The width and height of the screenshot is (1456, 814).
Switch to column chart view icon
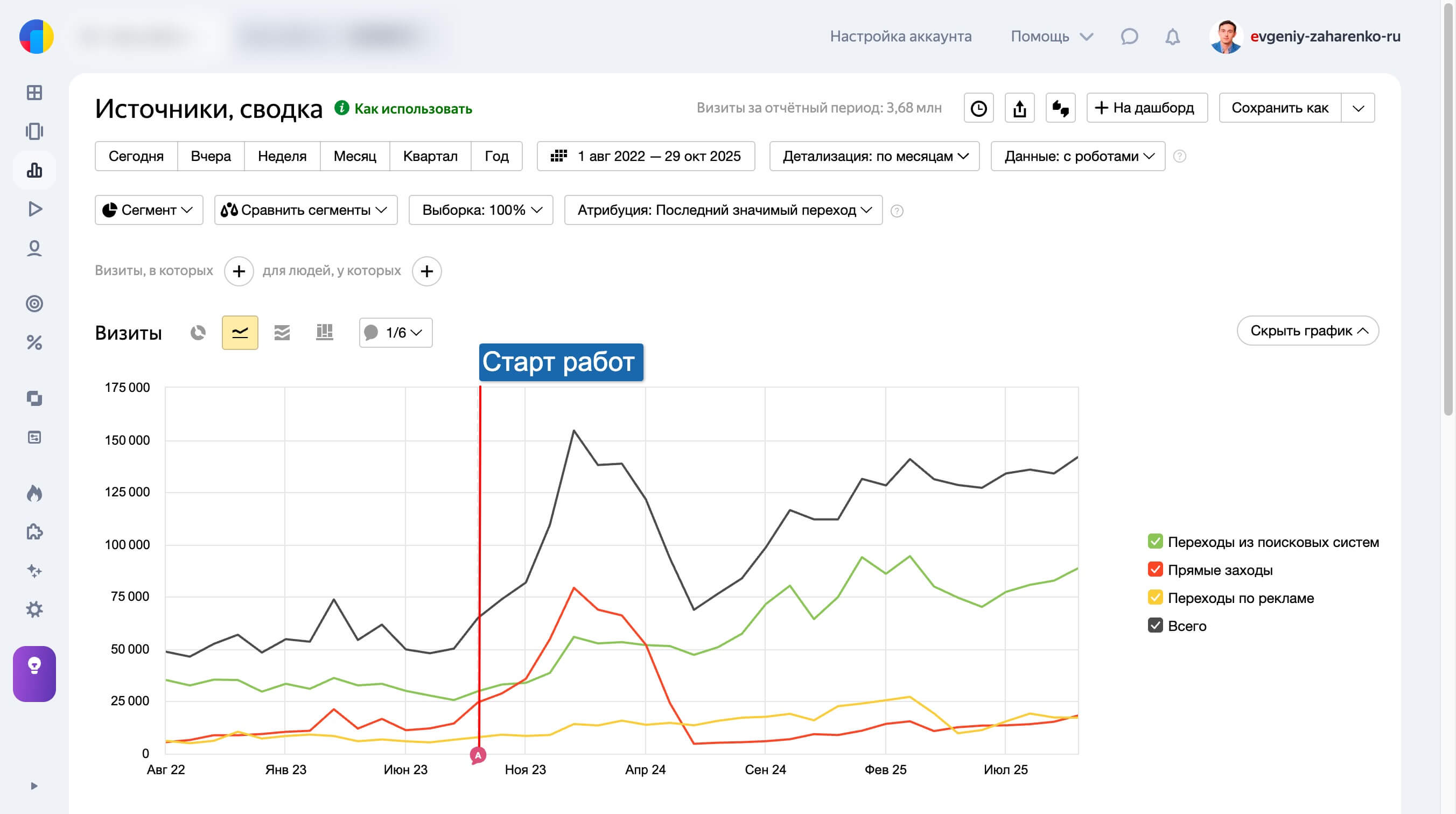click(x=325, y=332)
